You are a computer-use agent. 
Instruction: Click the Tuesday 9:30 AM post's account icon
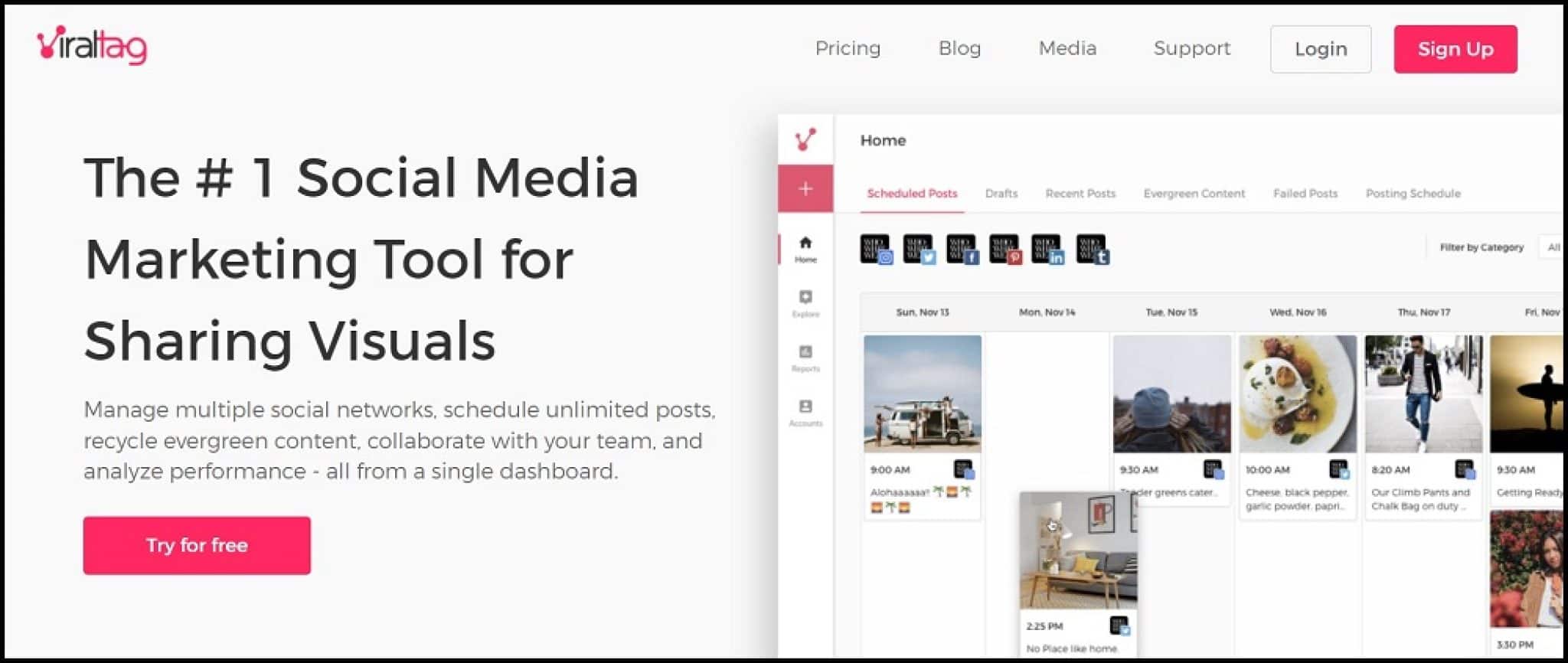pyautogui.click(x=1214, y=469)
